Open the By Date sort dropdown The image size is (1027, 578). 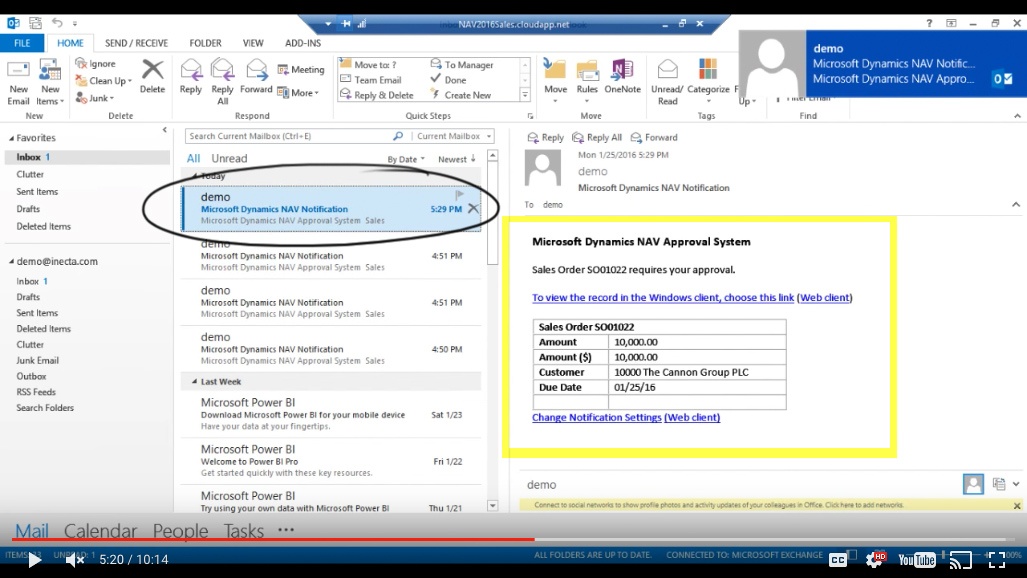(x=406, y=159)
